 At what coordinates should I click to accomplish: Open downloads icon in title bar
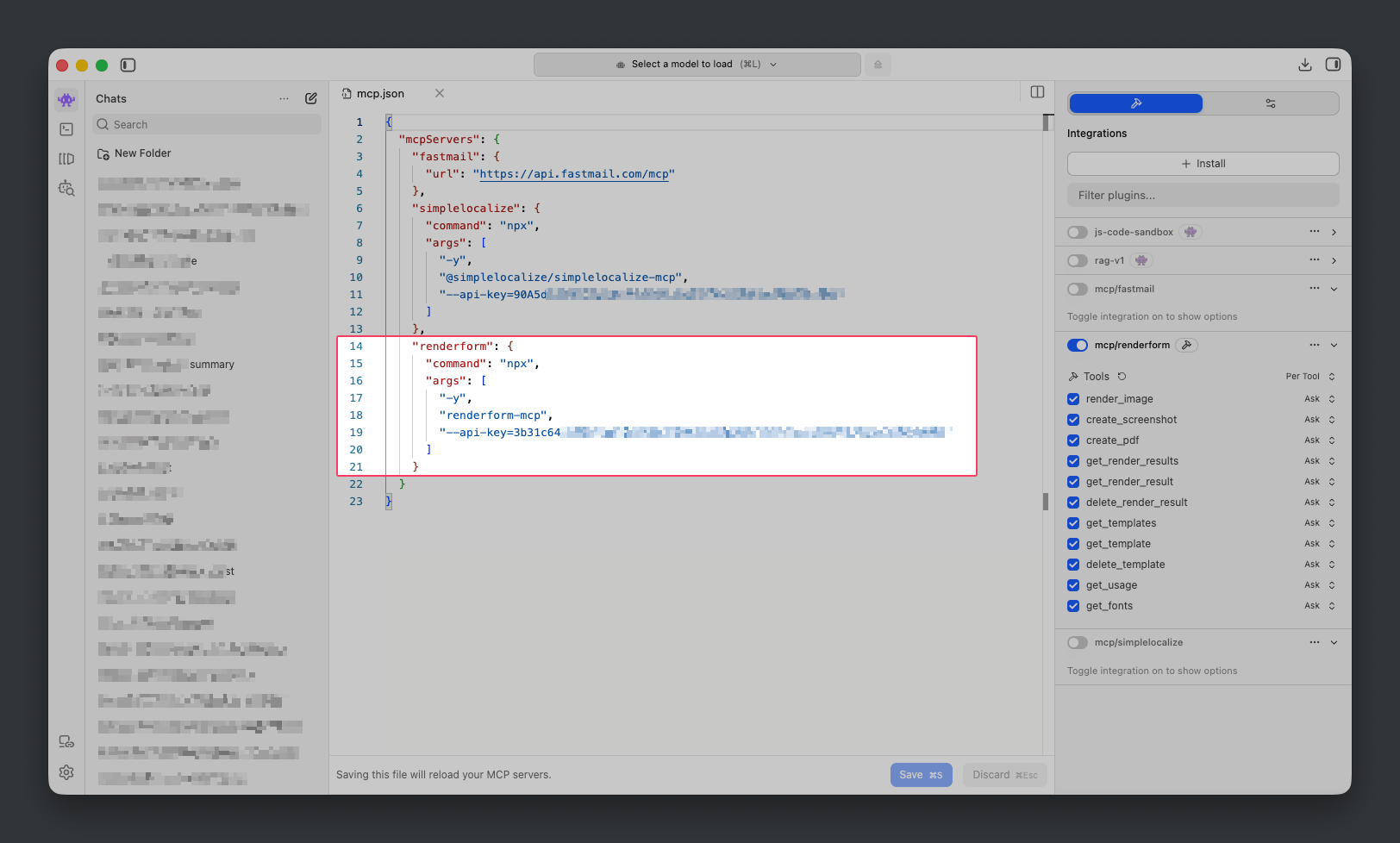1305,65
